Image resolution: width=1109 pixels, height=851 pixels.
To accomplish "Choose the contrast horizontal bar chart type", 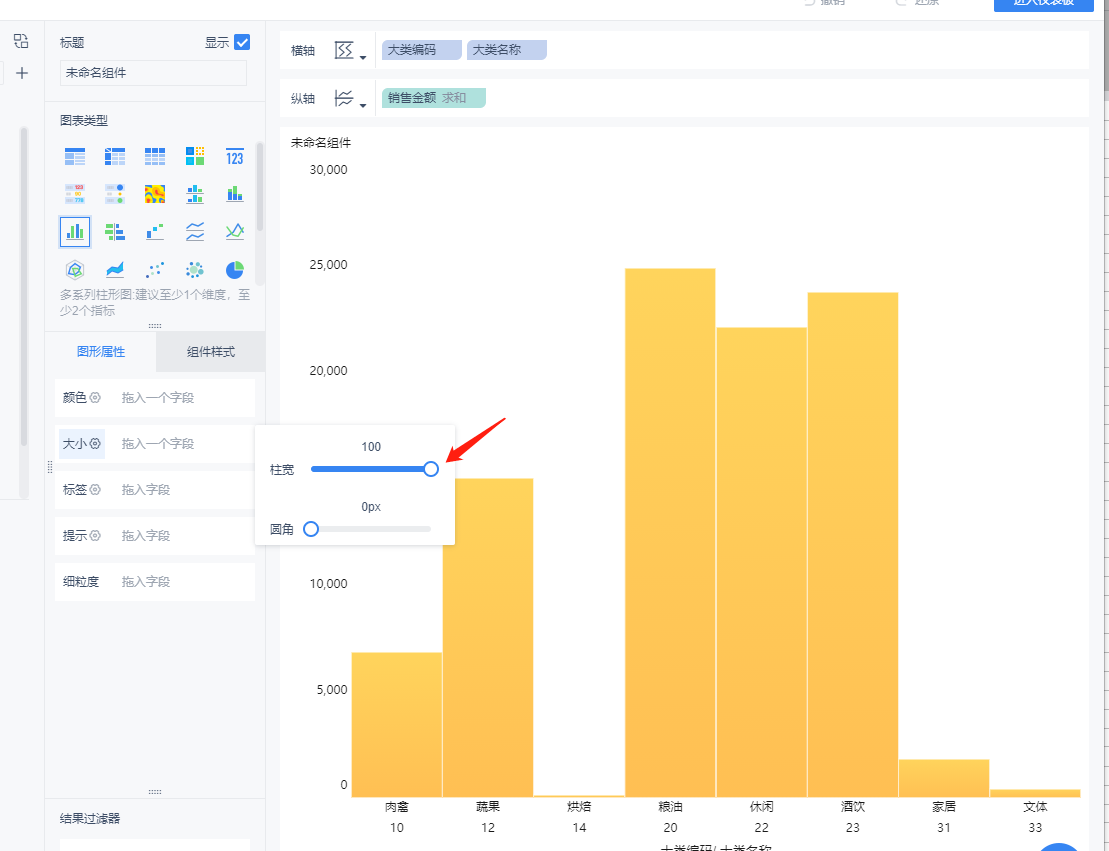I will click(115, 231).
